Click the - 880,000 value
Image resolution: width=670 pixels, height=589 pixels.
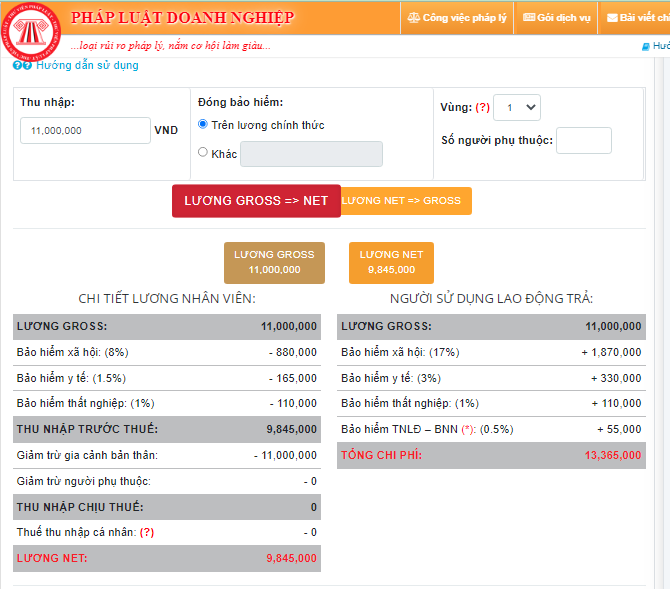pos(293,352)
